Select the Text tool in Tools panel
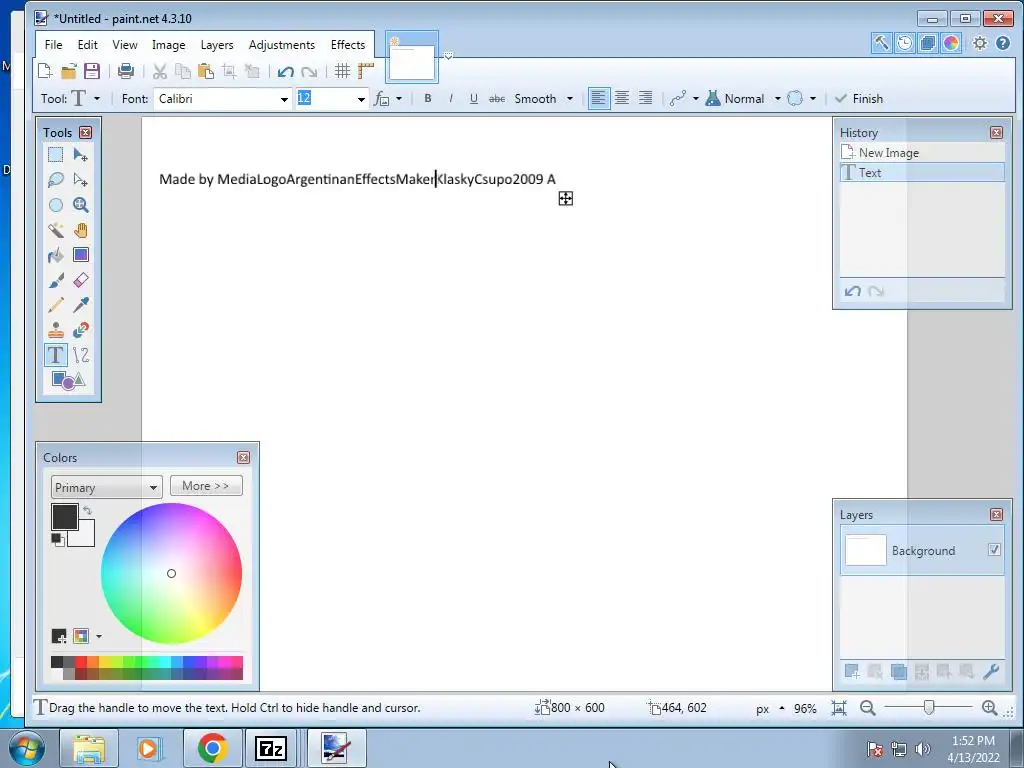 click(x=56, y=355)
